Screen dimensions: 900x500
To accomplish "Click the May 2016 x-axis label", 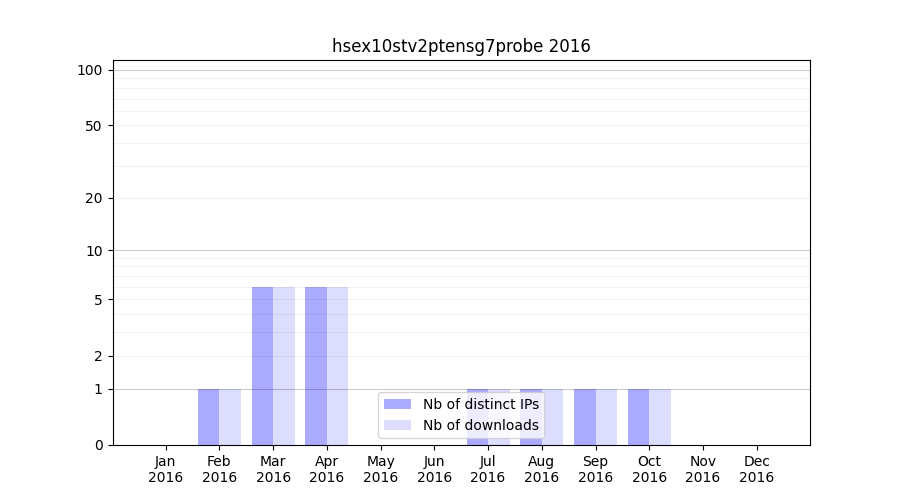I will 381,469.
